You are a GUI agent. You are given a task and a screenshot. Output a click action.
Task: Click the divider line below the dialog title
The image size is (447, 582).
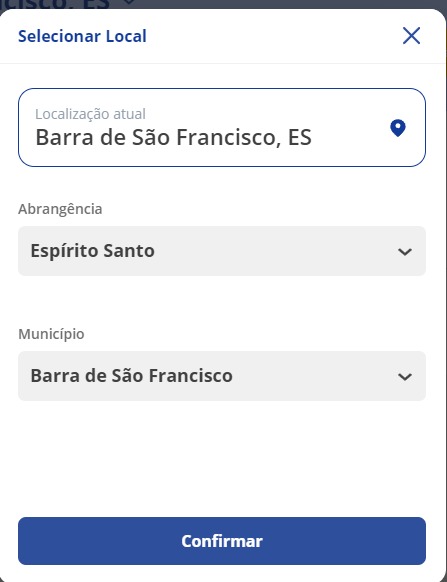pyautogui.click(x=222, y=63)
